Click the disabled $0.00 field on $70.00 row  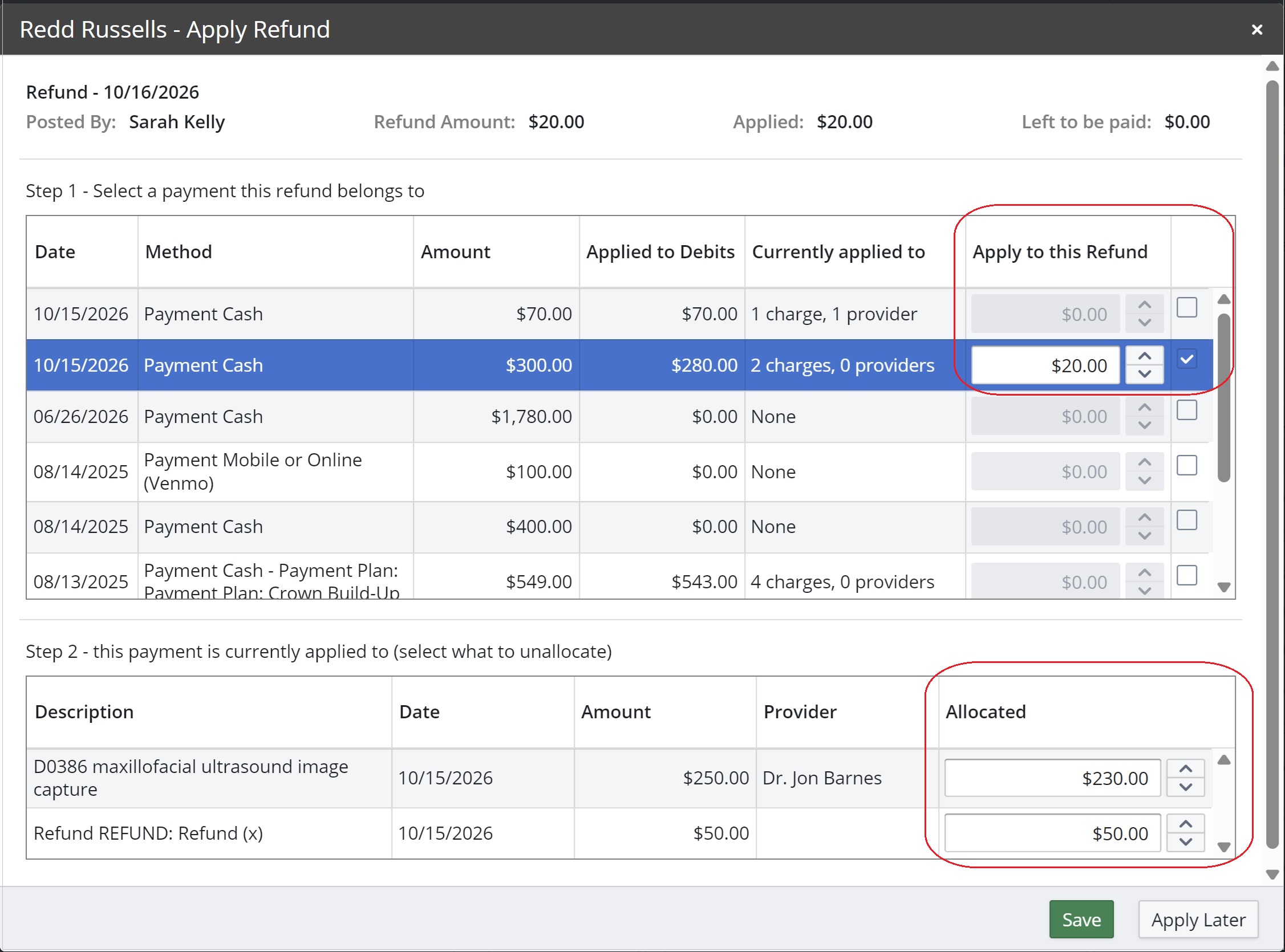coord(1045,314)
